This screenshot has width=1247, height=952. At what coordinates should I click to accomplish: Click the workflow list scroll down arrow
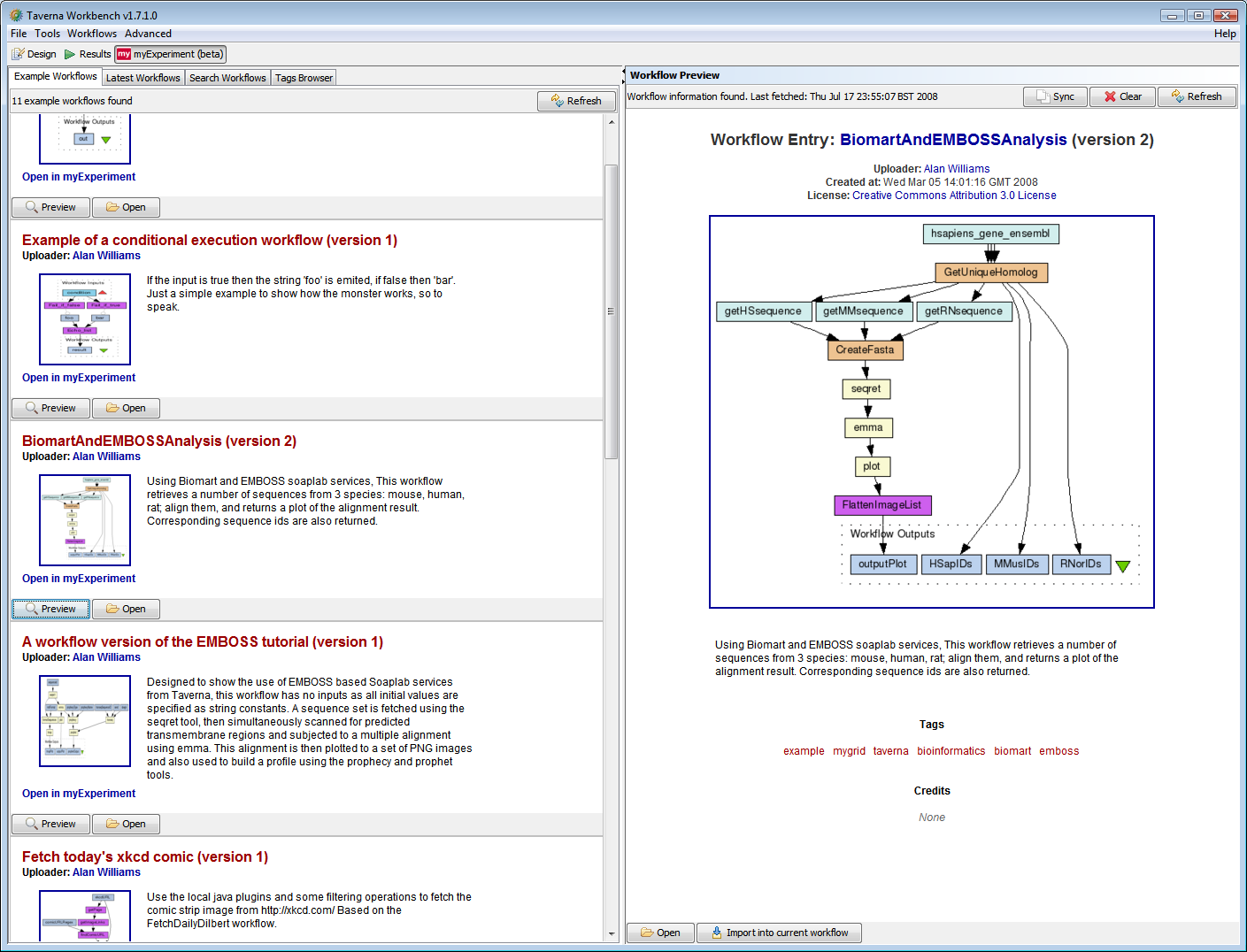[611, 934]
